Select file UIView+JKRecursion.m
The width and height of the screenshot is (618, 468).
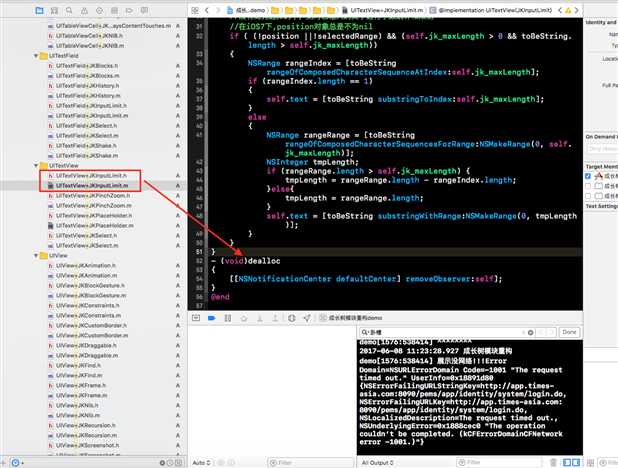pyautogui.click(x=86, y=435)
